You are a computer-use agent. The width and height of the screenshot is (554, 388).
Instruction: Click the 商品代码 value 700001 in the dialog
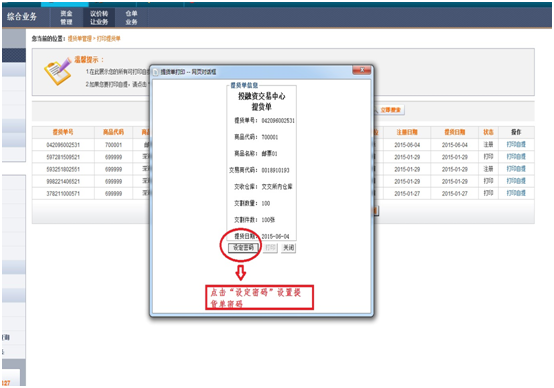(270, 137)
